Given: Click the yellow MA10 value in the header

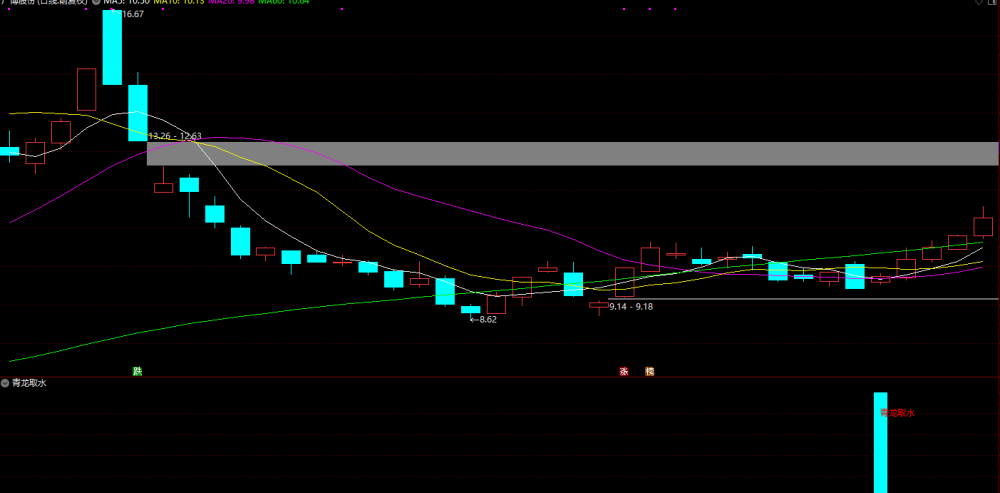Looking at the screenshot, I should coord(179,2).
